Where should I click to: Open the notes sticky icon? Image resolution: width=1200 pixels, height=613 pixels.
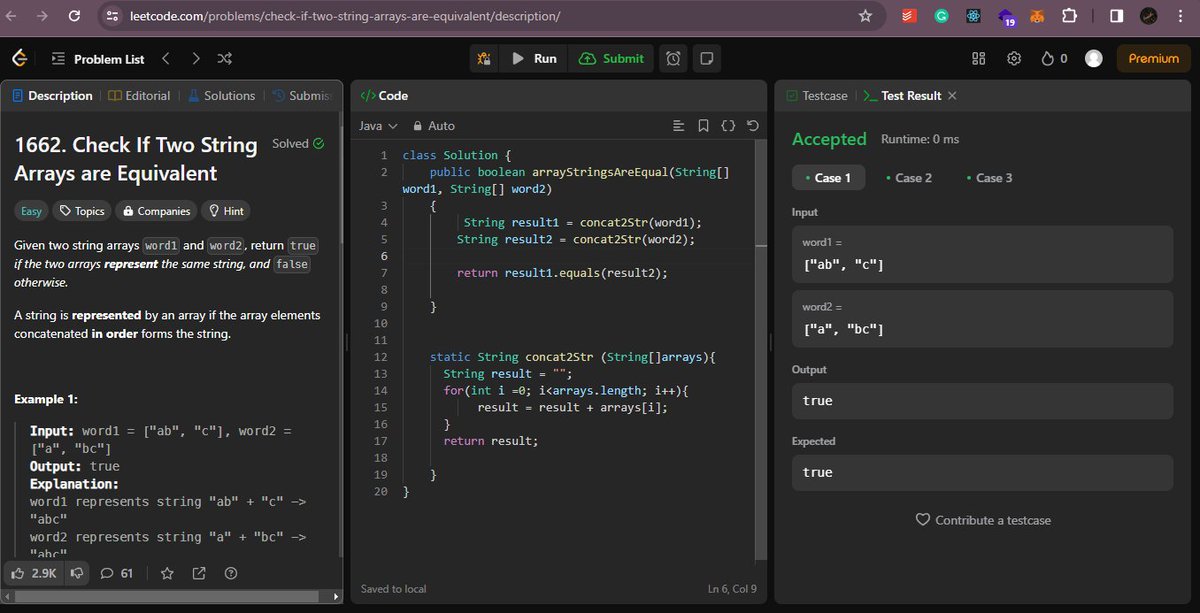click(706, 59)
